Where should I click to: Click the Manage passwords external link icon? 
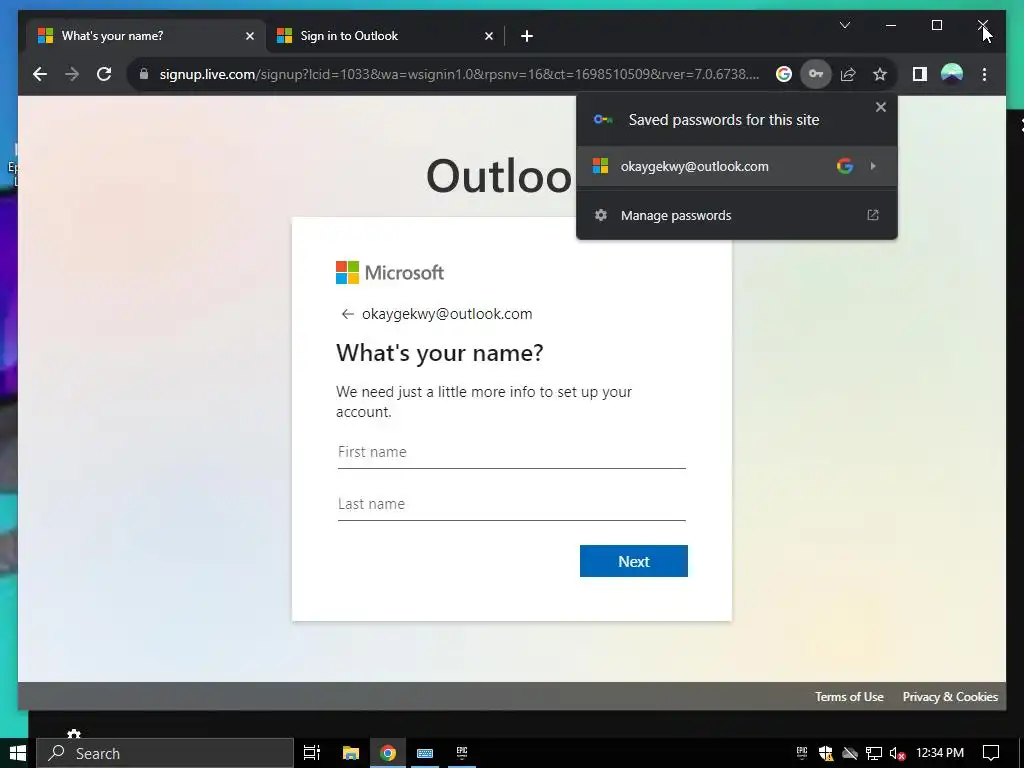click(872, 215)
